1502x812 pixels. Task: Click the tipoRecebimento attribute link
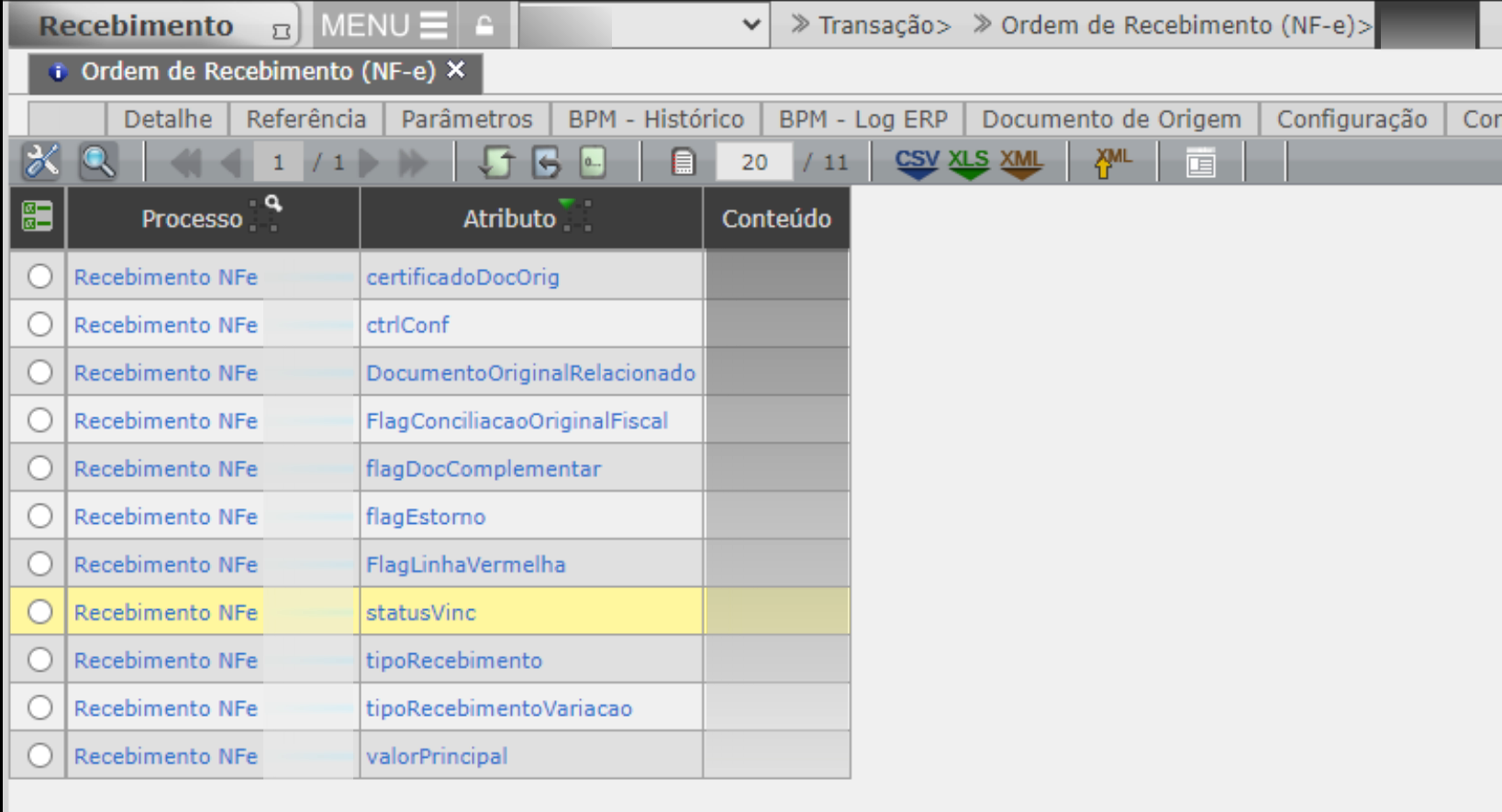click(x=454, y=661)
